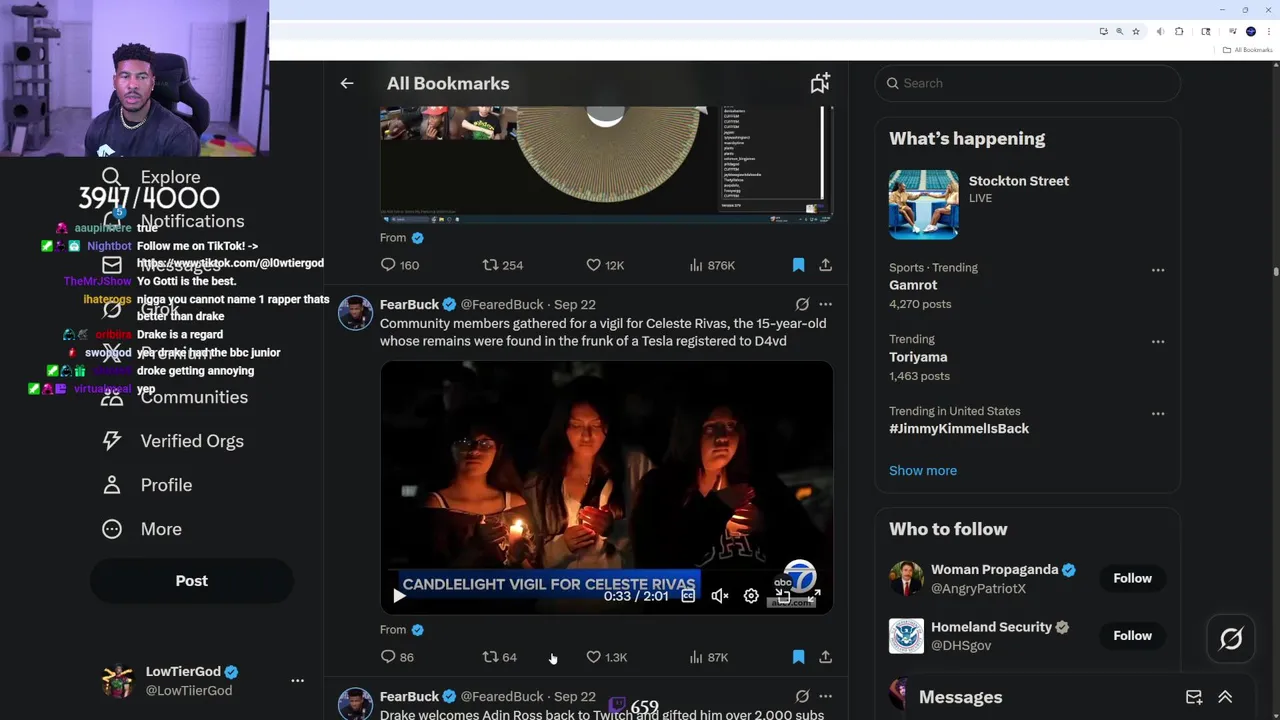
Task: Open more options on the Drake Adin Ross post
Action: point(825,696)
